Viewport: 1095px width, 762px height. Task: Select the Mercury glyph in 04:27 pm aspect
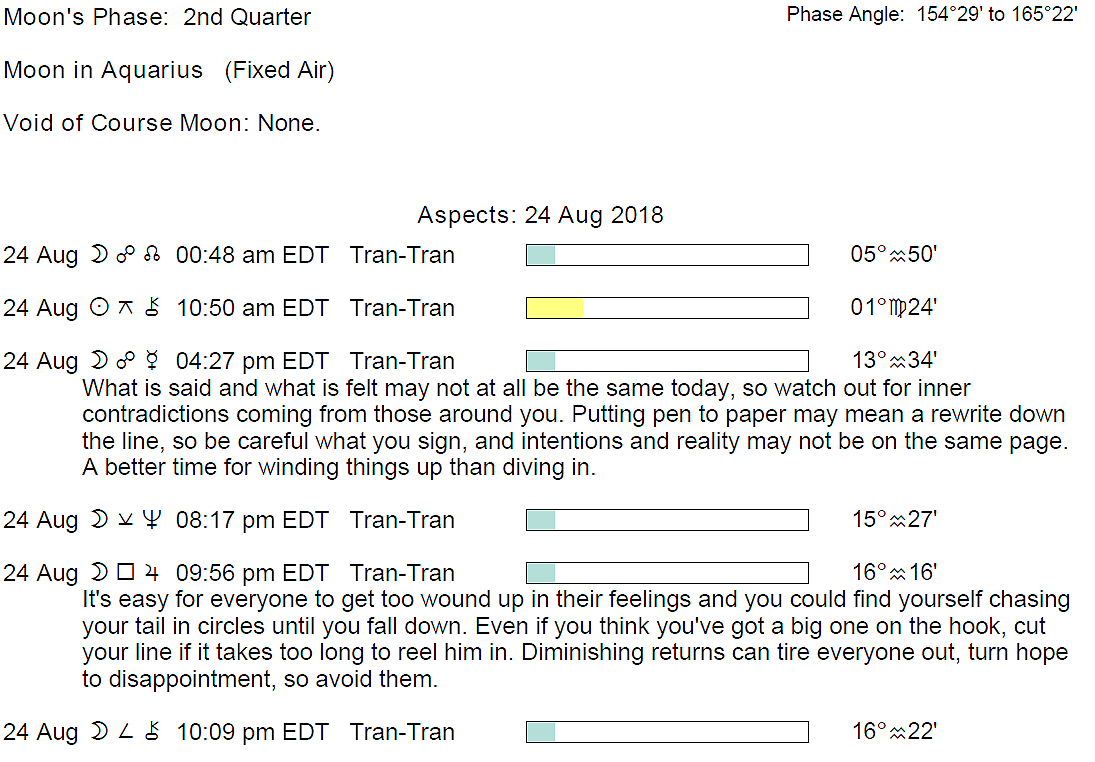point(152,362)
